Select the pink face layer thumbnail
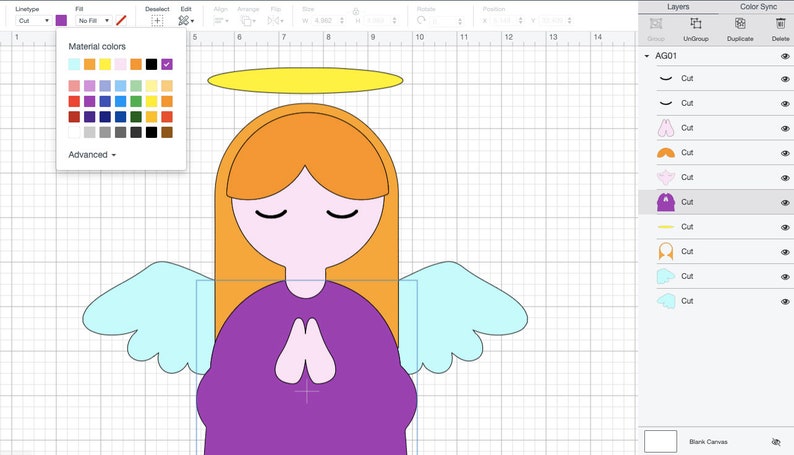Viewport: 794px width, 455px height. coord(666,177)
